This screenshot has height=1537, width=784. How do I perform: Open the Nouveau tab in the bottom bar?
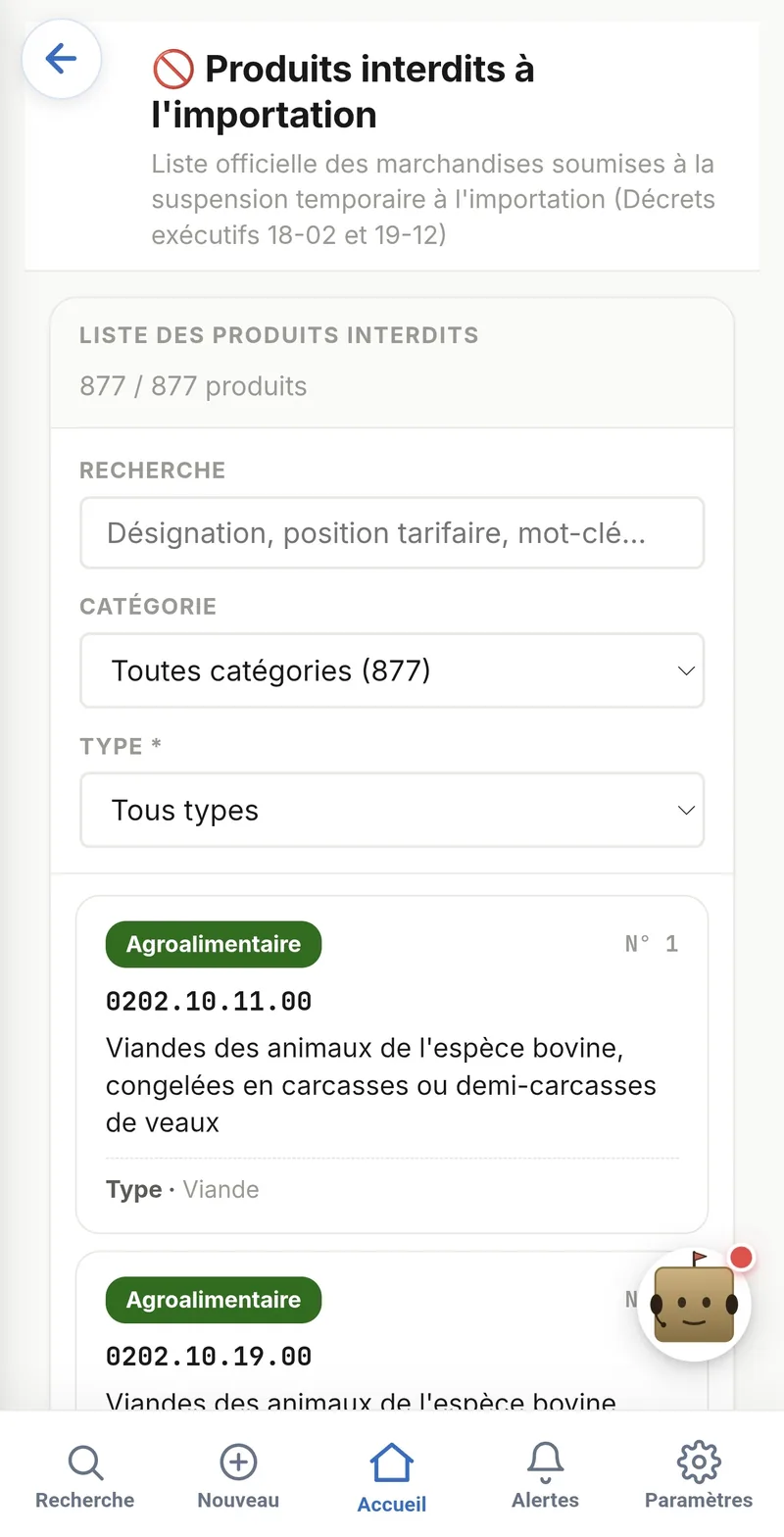[x=238, y=1477]
